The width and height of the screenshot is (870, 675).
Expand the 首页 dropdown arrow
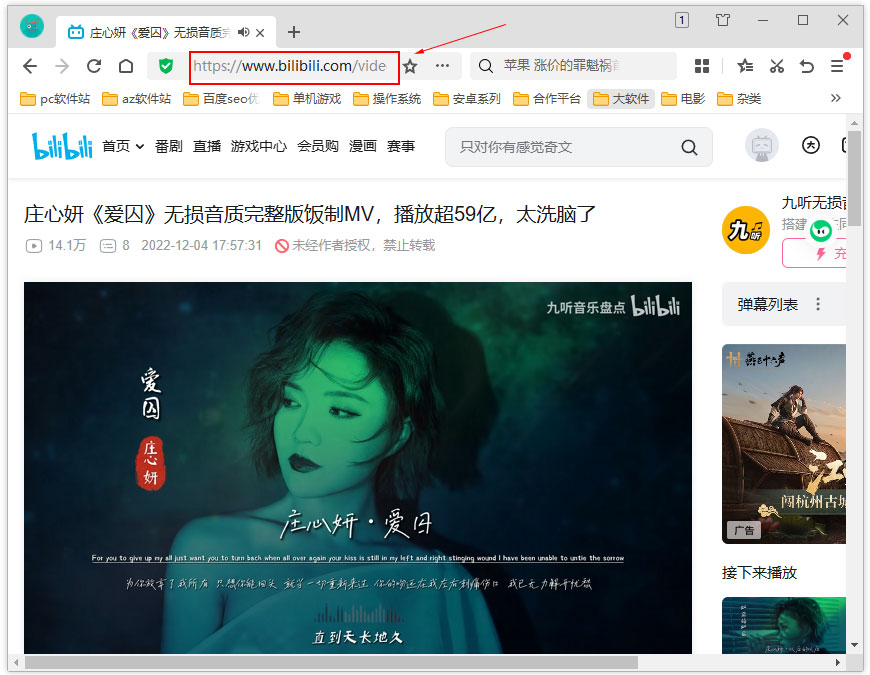(140, 146)
